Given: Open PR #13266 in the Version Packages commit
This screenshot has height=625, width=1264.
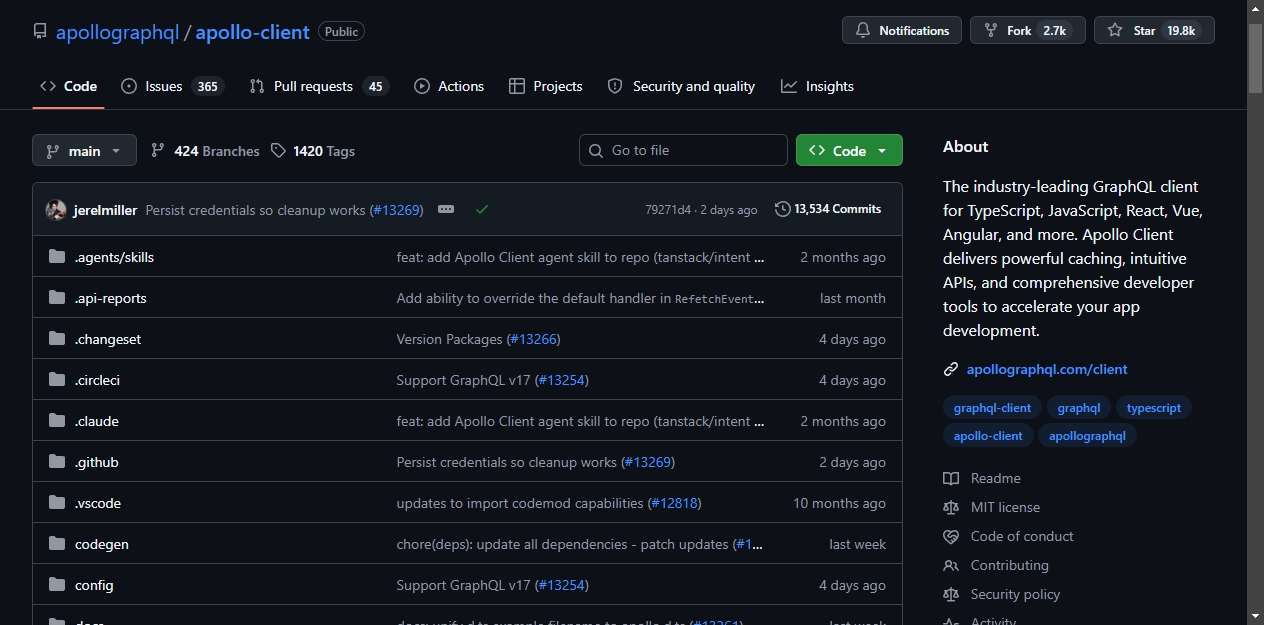Looking at the screenshot, I should (534, 339).
